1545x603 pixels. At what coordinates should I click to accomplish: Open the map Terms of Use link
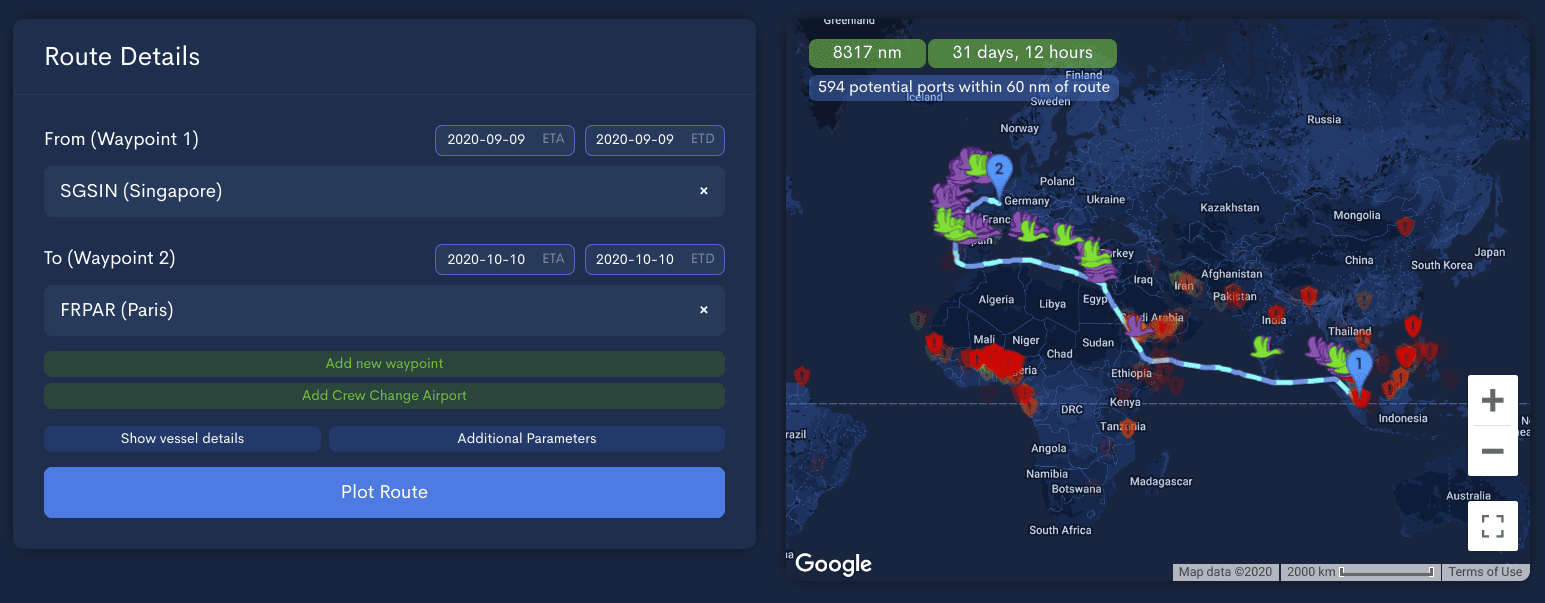[x=1485, y=572]
